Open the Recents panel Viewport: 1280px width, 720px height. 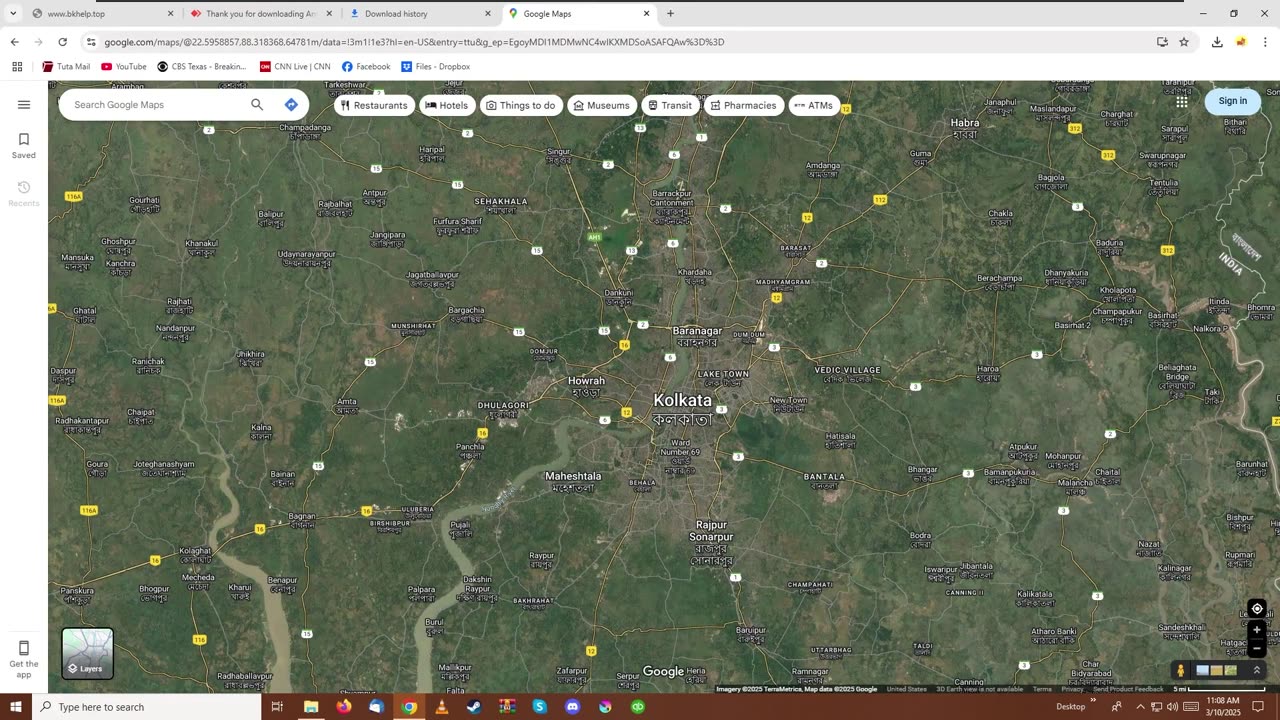(24, 193)
